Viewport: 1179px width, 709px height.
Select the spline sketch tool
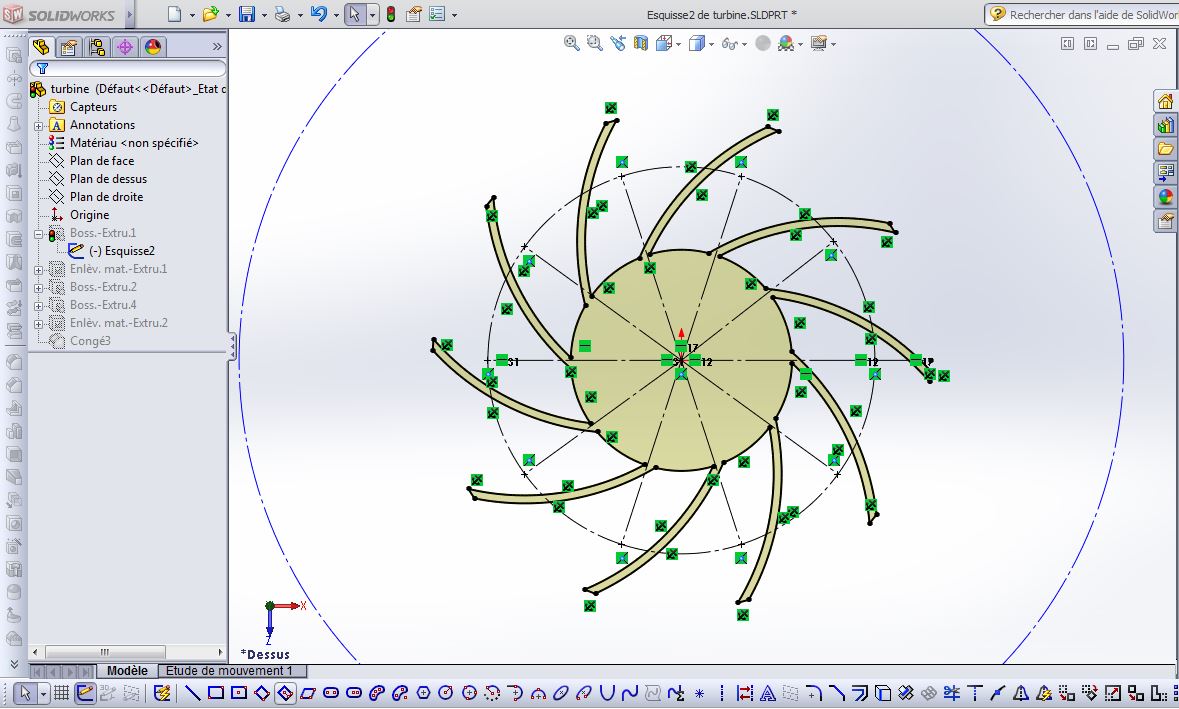(x=630, y=692)
